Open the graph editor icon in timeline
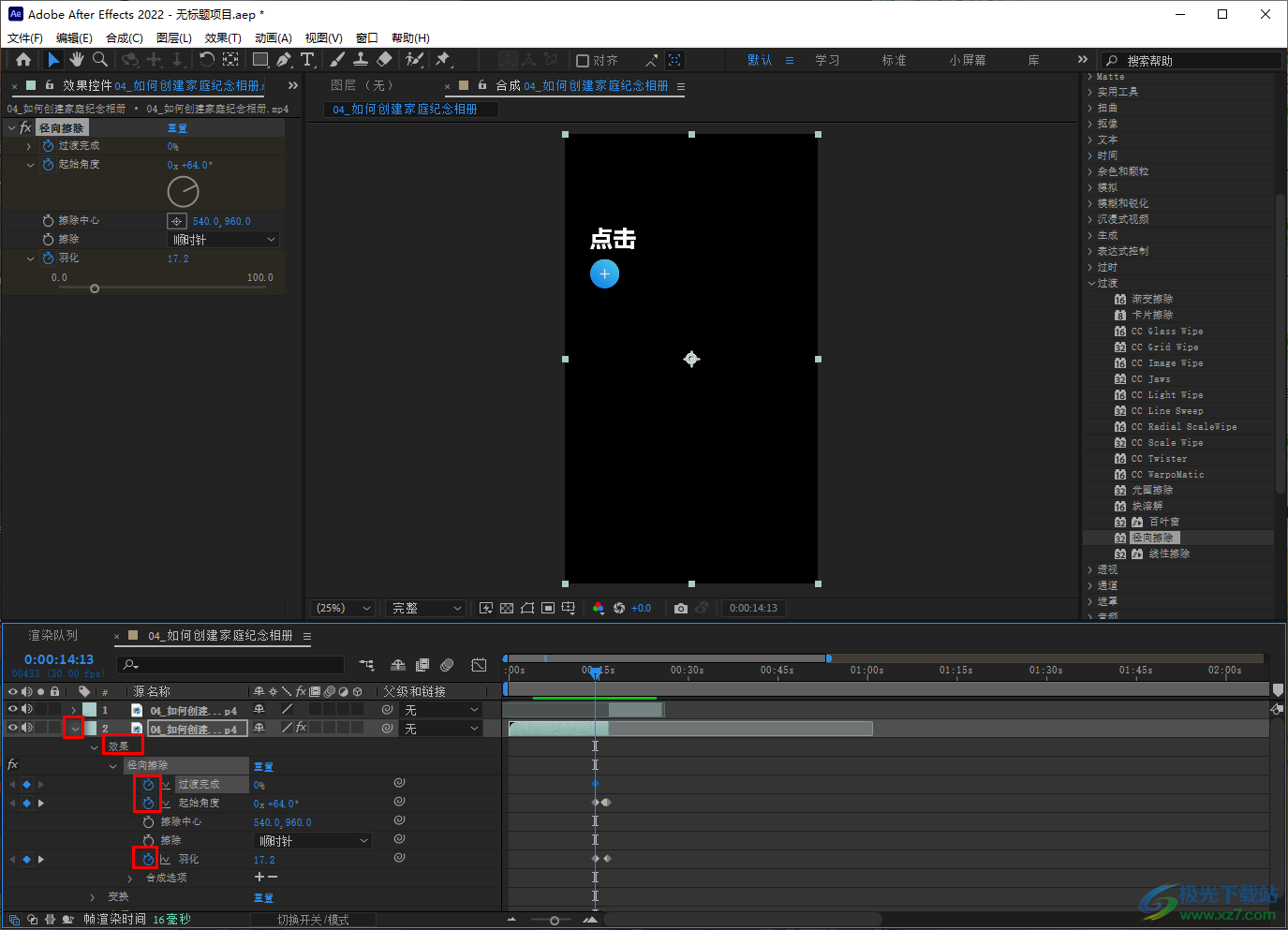 [479, 665]
